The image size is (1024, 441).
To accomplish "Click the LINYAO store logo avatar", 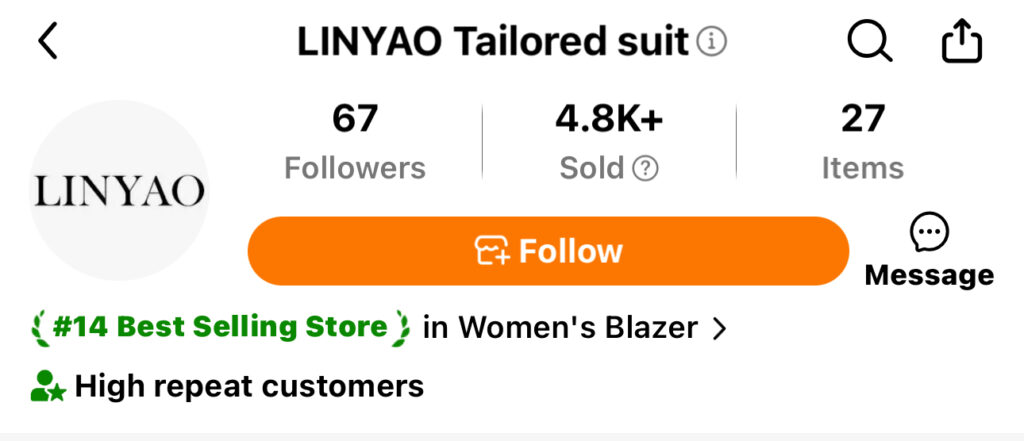I will 119,191.
